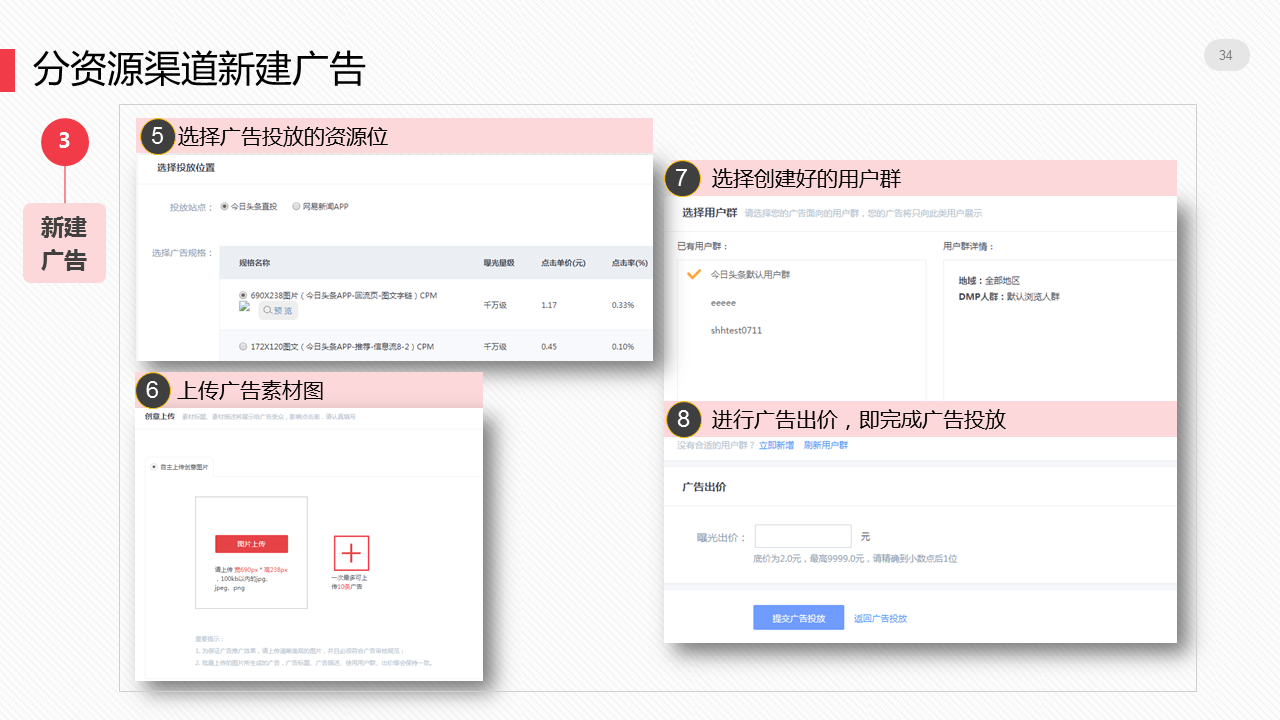The image size is (1280, 720).
Task: Click the step 8 number circle
Action: point(682,418)
